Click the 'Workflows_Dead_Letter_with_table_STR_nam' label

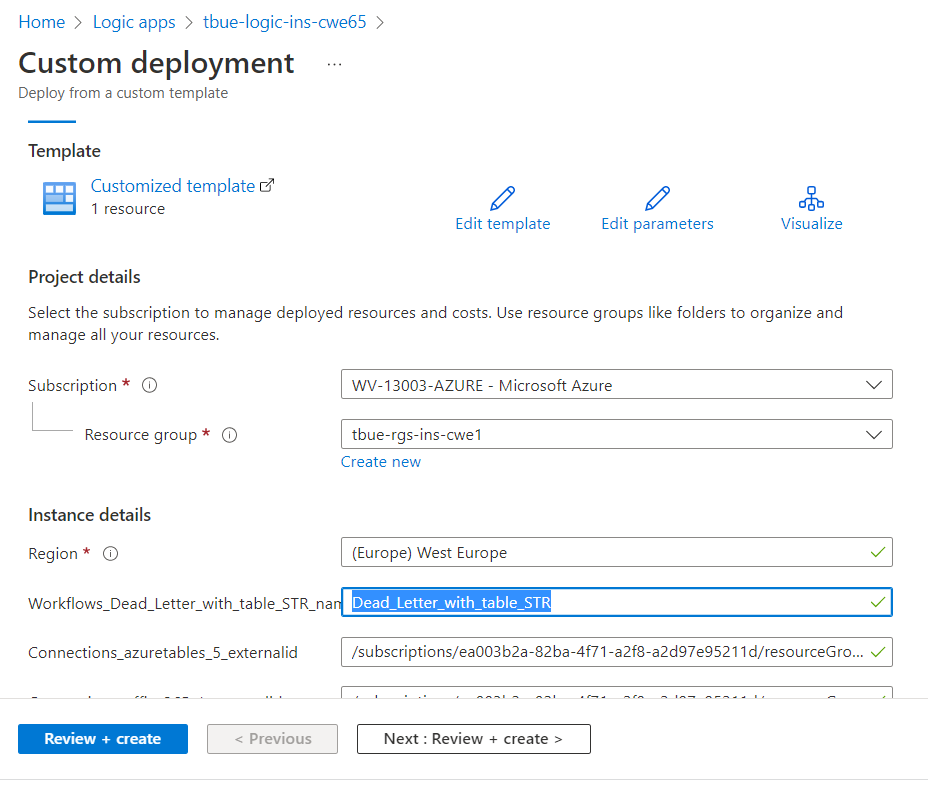coord(185,603)
